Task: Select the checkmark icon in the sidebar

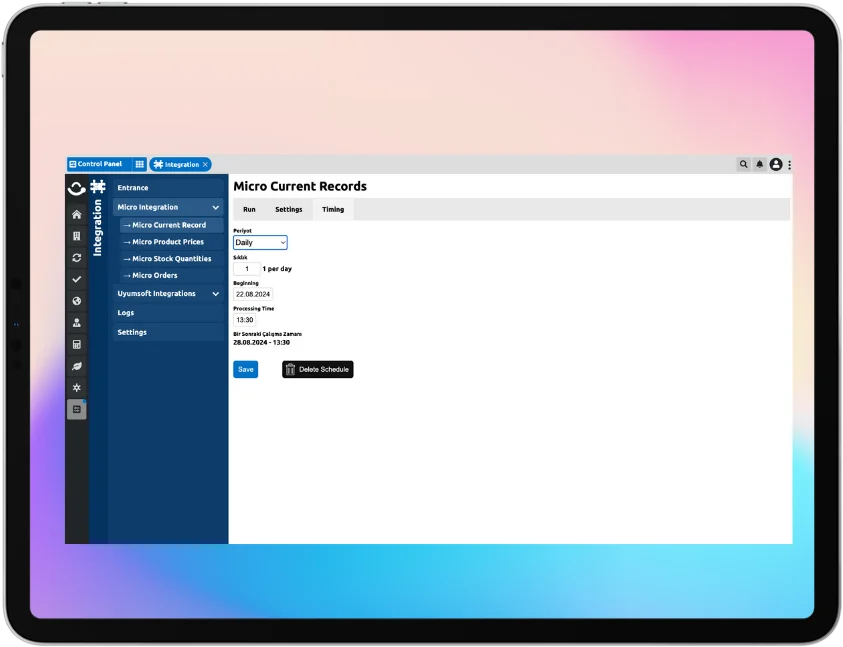Action: click(76, 278)
